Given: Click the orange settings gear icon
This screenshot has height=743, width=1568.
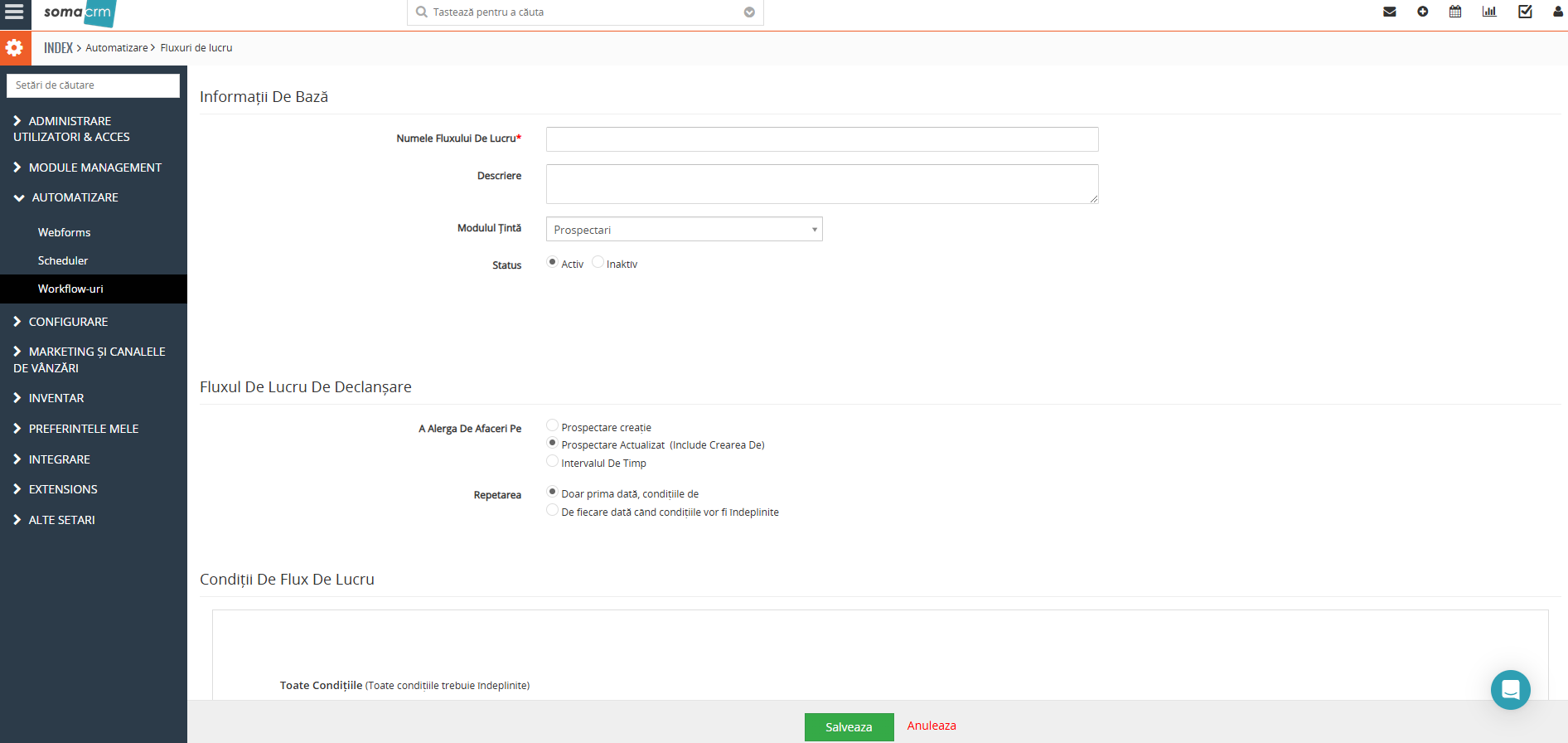Looking at the screenshot, I should (15, 48).
